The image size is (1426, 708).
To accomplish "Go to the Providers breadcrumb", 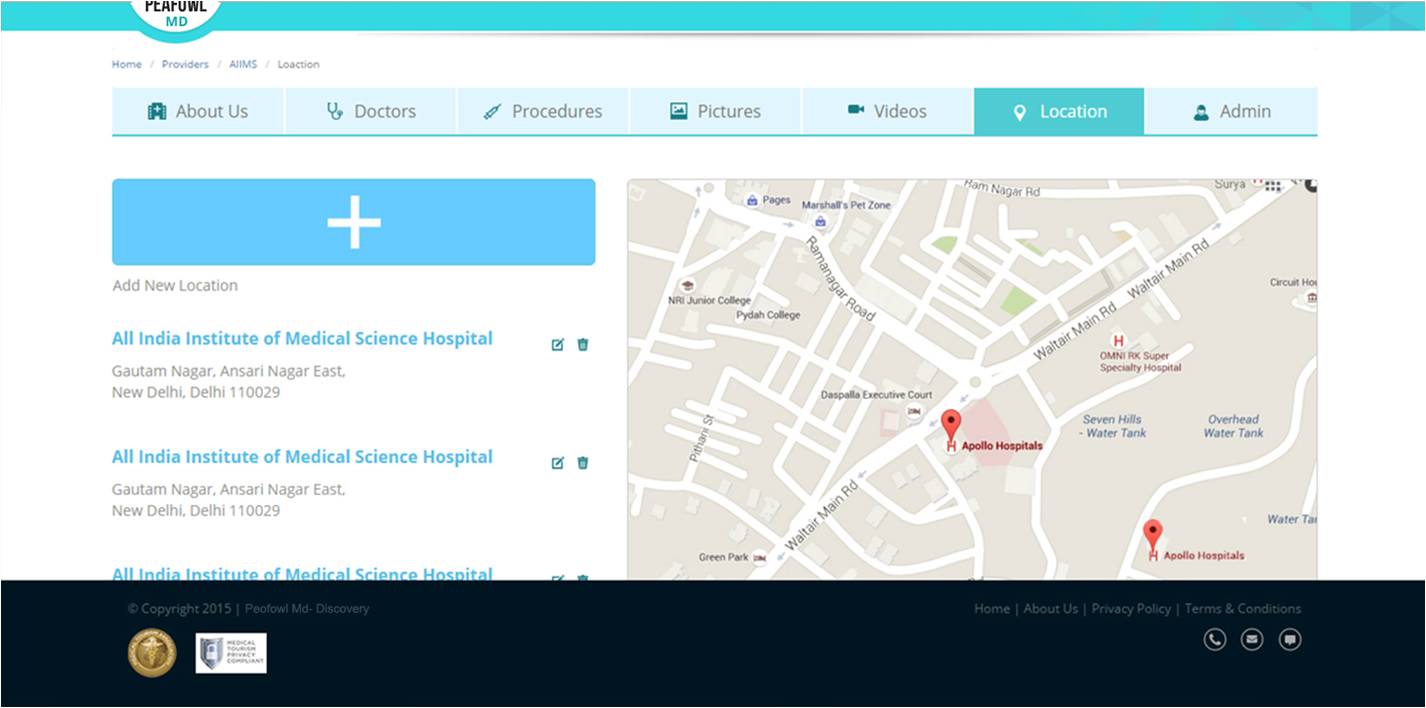I will (x=185, y=64).
